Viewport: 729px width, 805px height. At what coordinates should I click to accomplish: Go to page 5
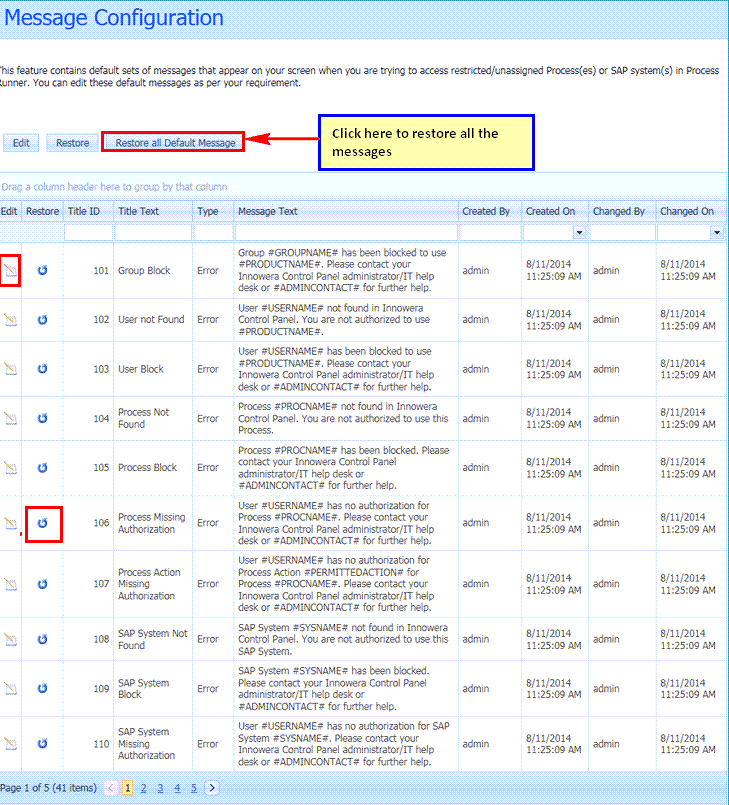tap(194, 788)
